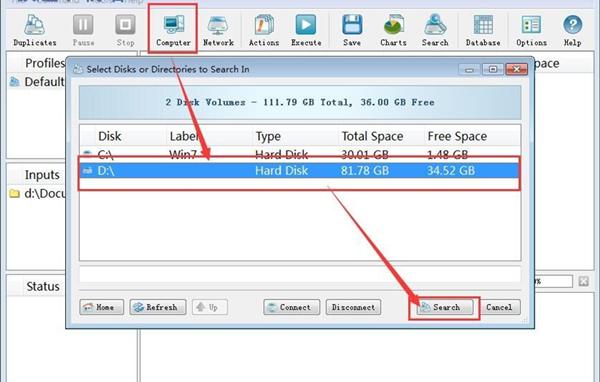
Task: Click the directory path input field
Action: pos(300,274)
